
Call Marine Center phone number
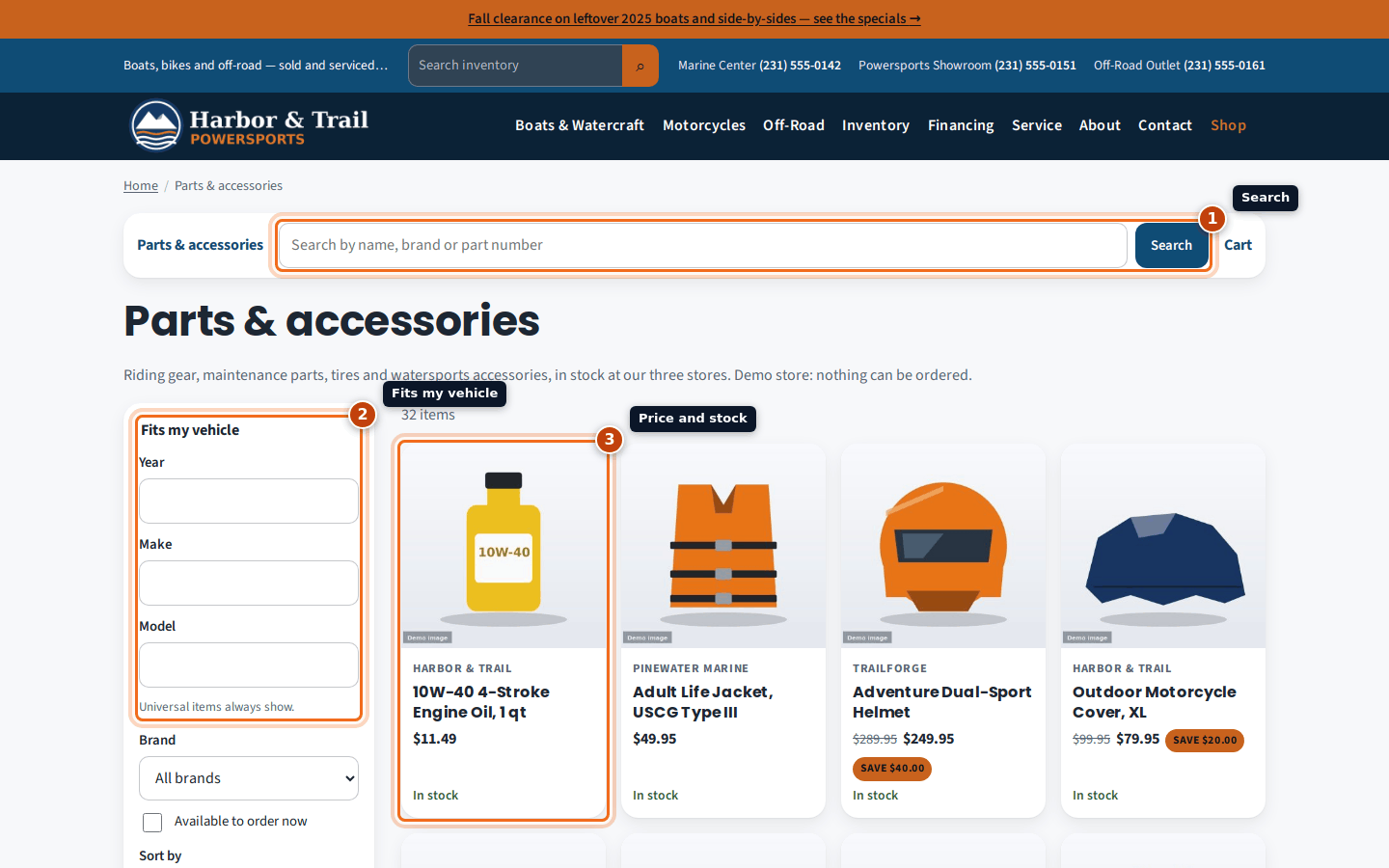[x=800, y=66]
